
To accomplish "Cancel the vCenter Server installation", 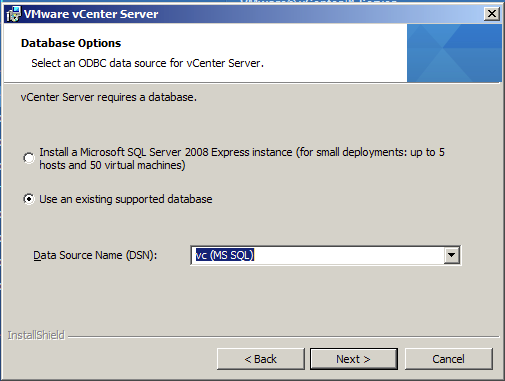I will click(449, 359).
